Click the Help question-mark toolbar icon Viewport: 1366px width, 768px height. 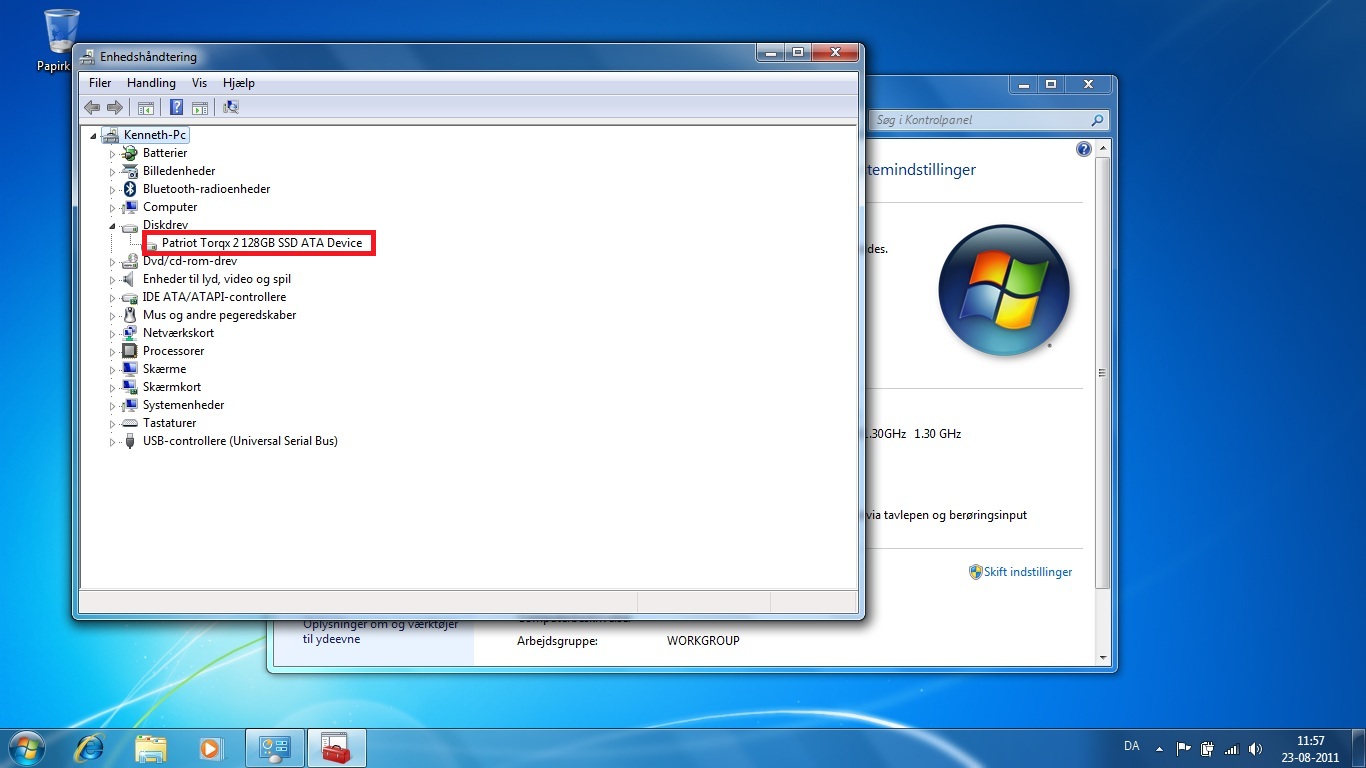click(176, 107)
